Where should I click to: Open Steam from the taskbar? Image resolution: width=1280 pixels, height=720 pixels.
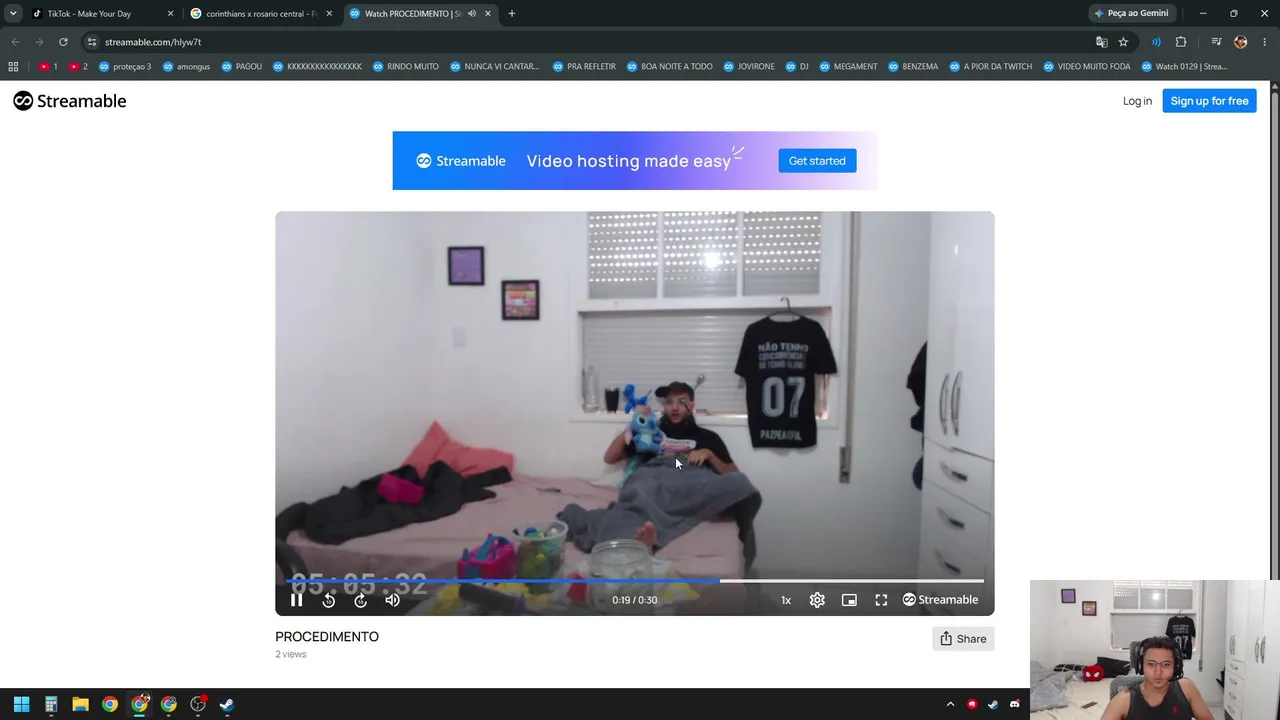pos(227,704)
